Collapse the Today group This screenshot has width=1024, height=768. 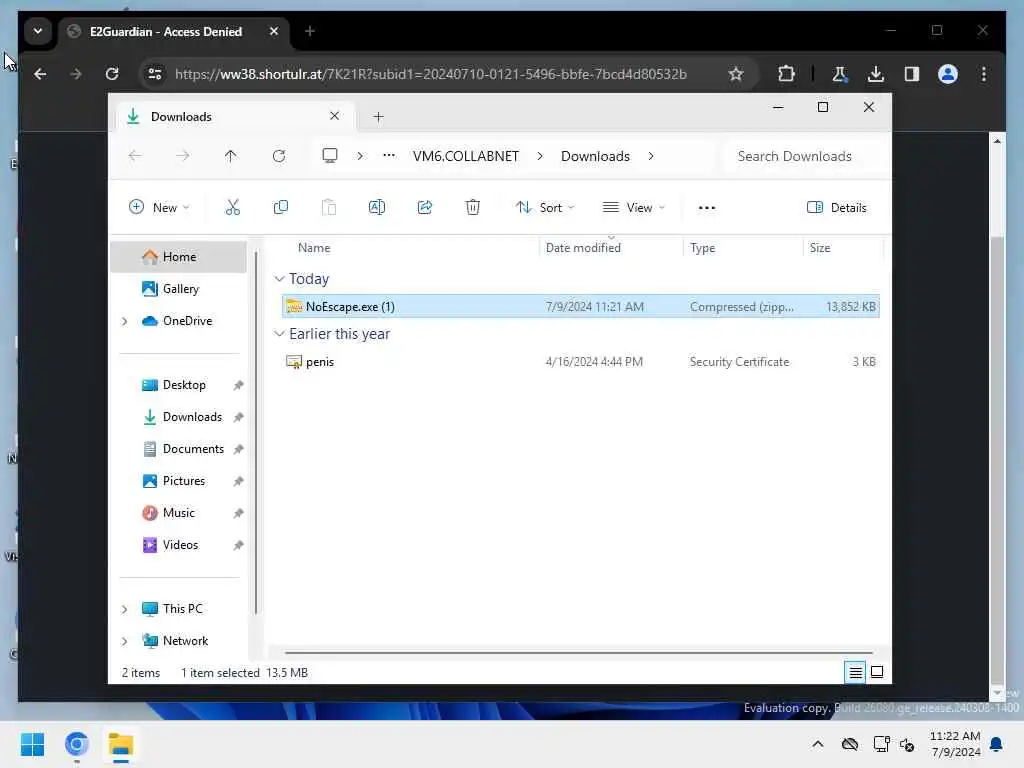(x=279, y=279)
